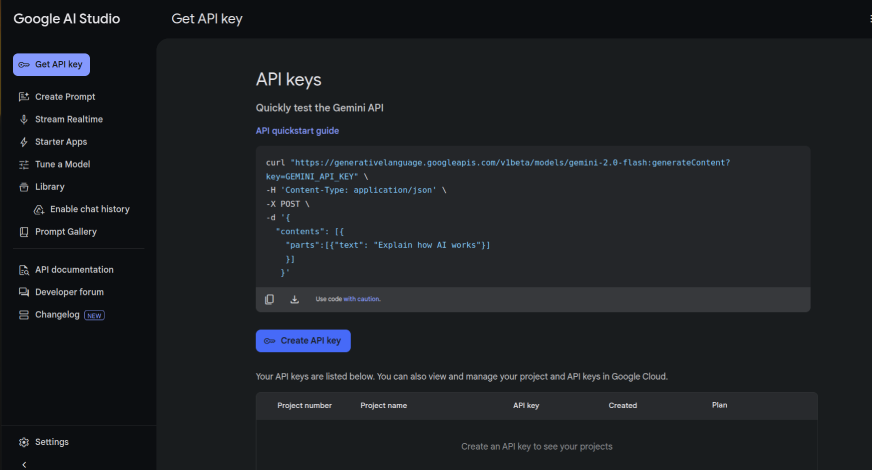
Task: Go to Starter Apps
Action: (61, 142)
